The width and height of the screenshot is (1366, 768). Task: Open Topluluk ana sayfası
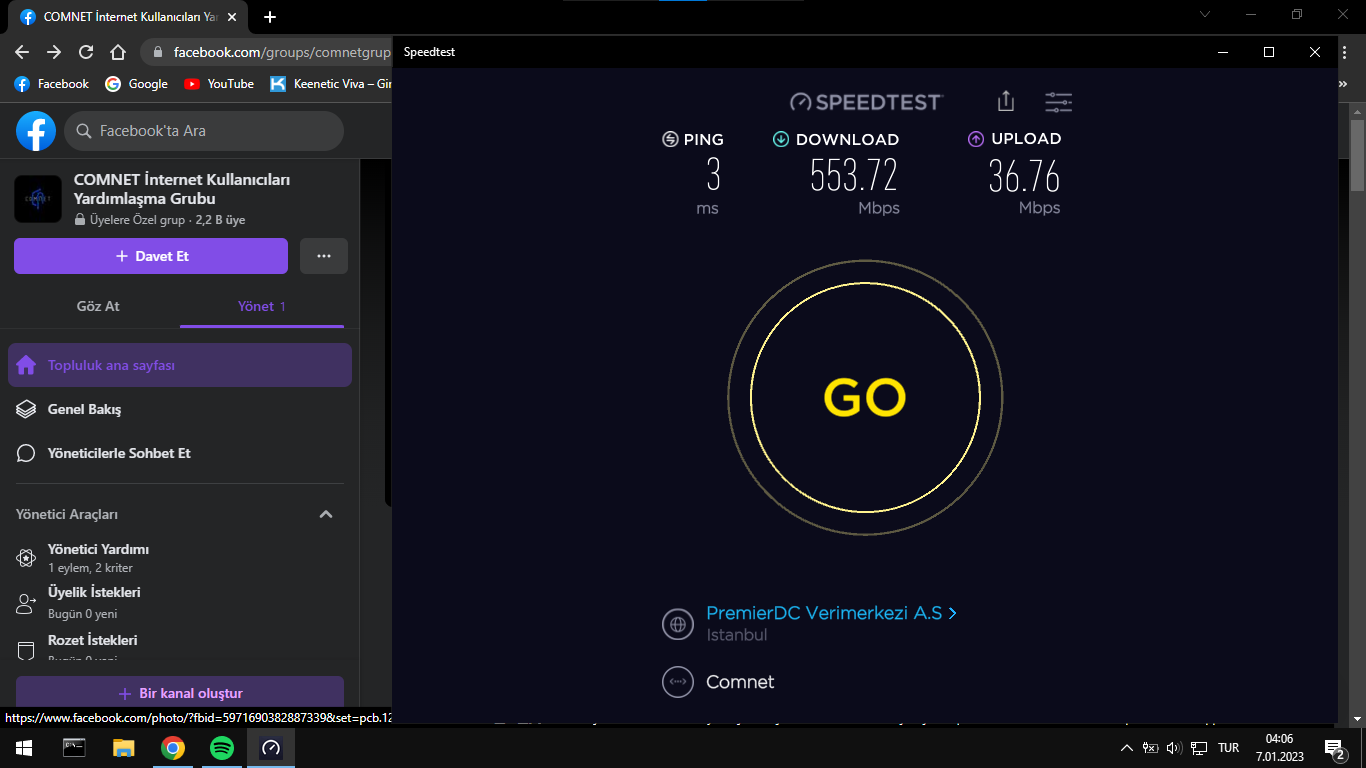click(180, 365)
